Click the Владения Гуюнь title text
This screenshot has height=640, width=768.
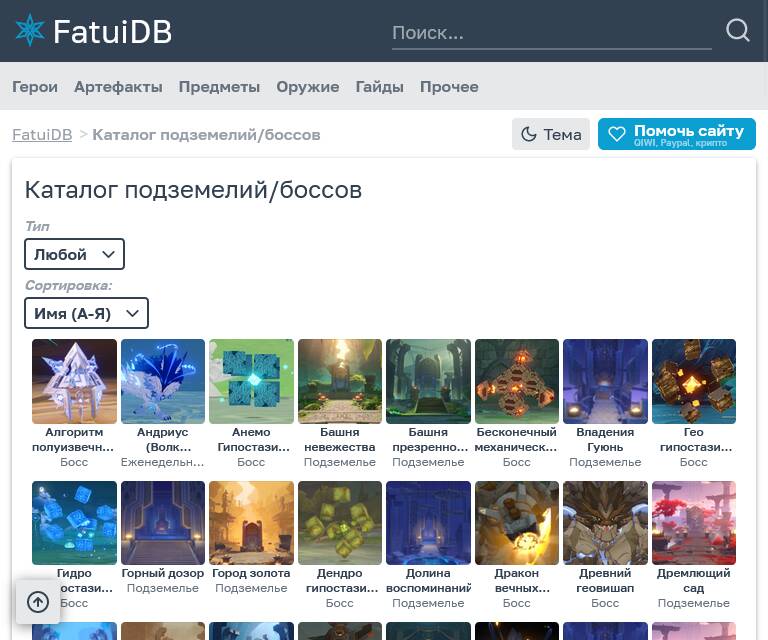(x=605, y=440)
